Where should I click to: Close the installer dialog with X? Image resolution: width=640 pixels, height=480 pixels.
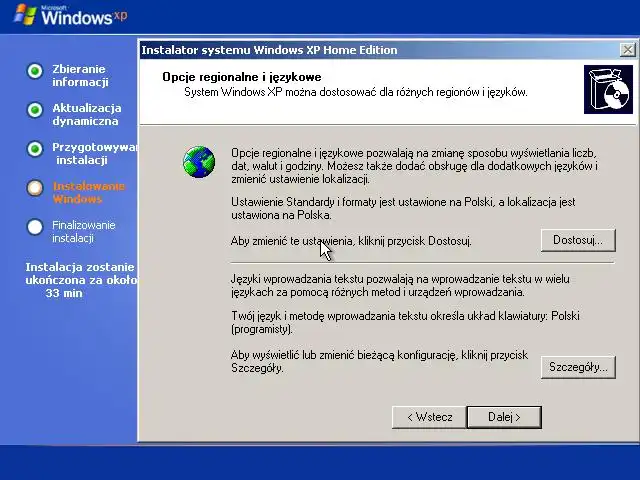(627, 50)
